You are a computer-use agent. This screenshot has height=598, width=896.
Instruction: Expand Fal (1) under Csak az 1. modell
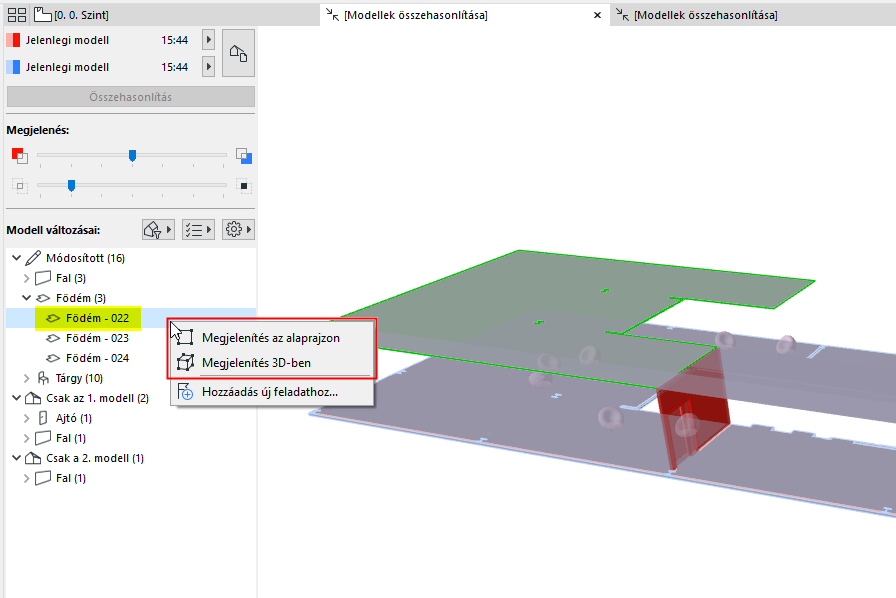(x=26, y=438)
